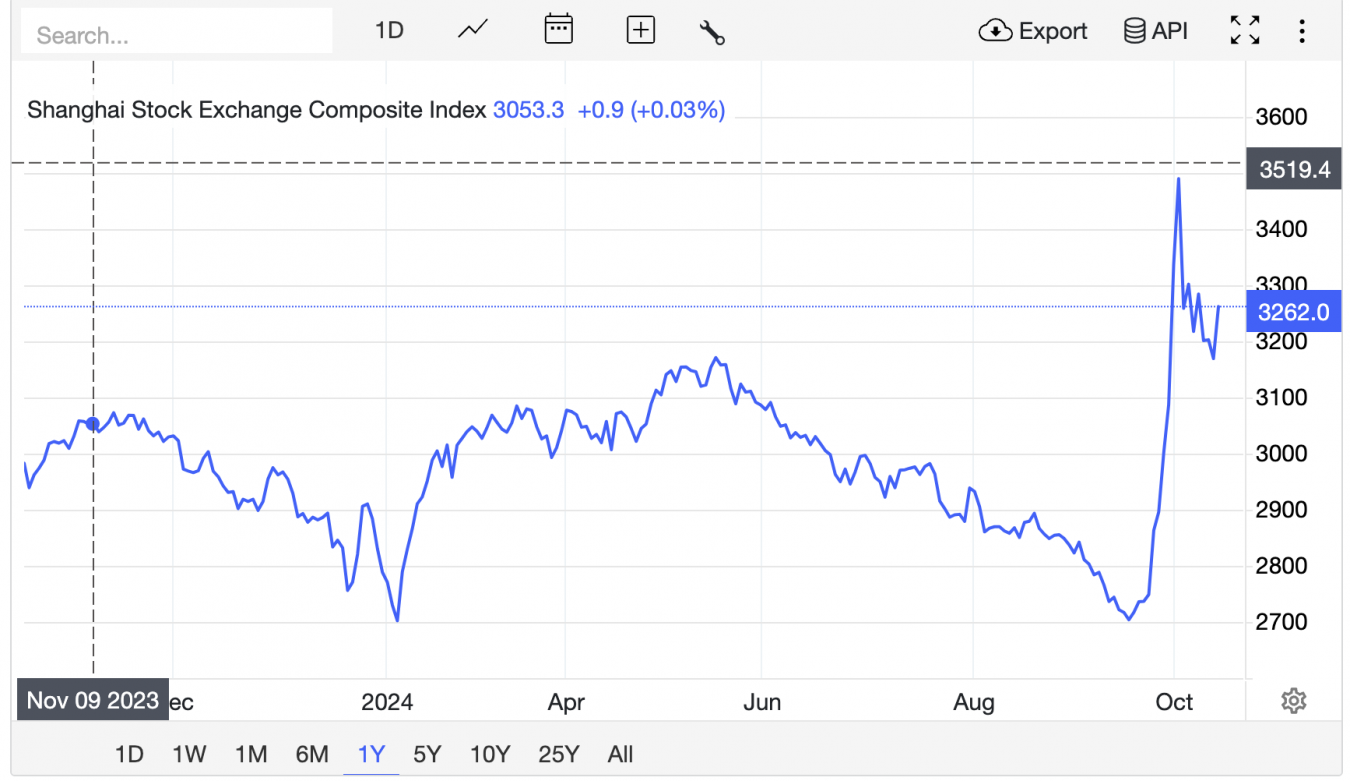Image resolution: width=1350 pixels, height=781 pixels.
Task: Click the Export cloud download button
Action: coord(1033,31)
